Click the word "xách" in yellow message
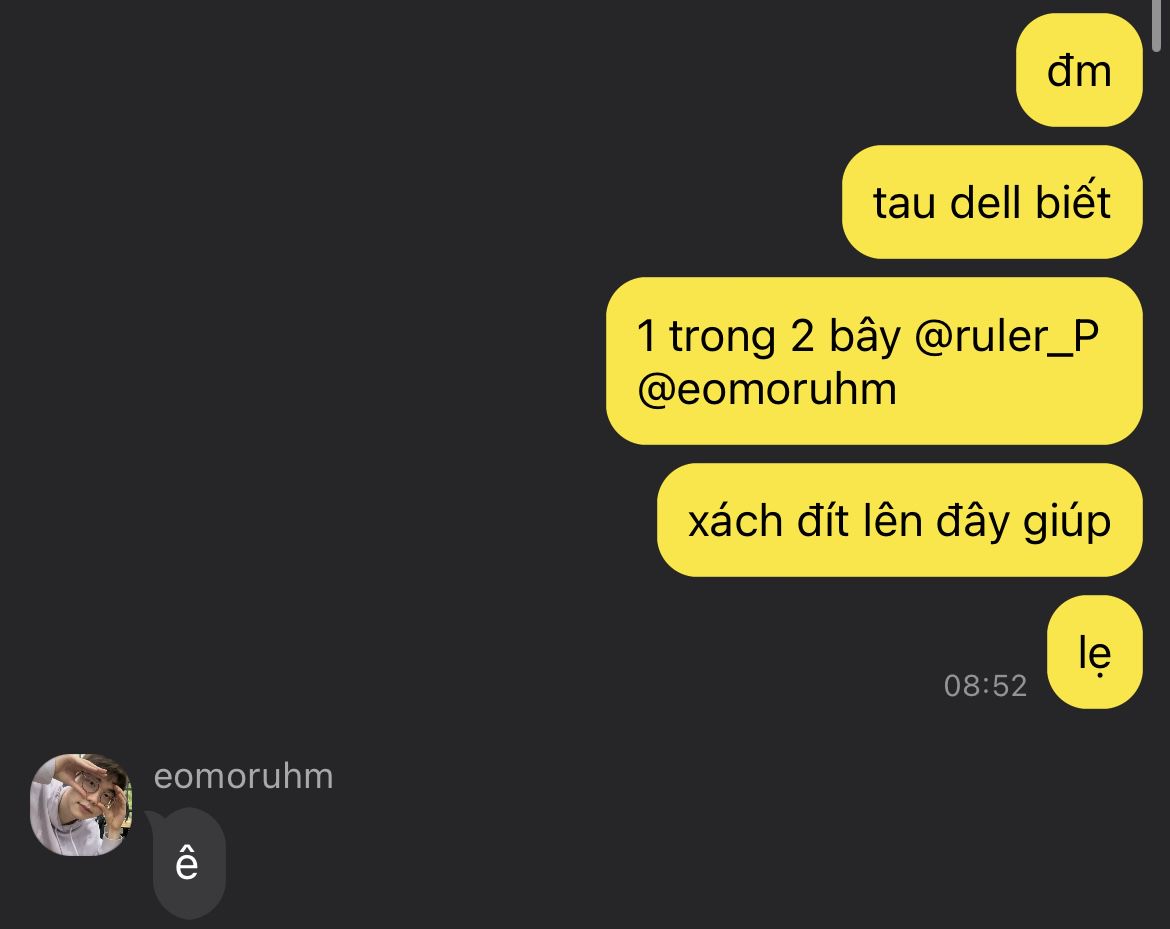The height and width of the screenshot is (929, 1170). (735, 519)
